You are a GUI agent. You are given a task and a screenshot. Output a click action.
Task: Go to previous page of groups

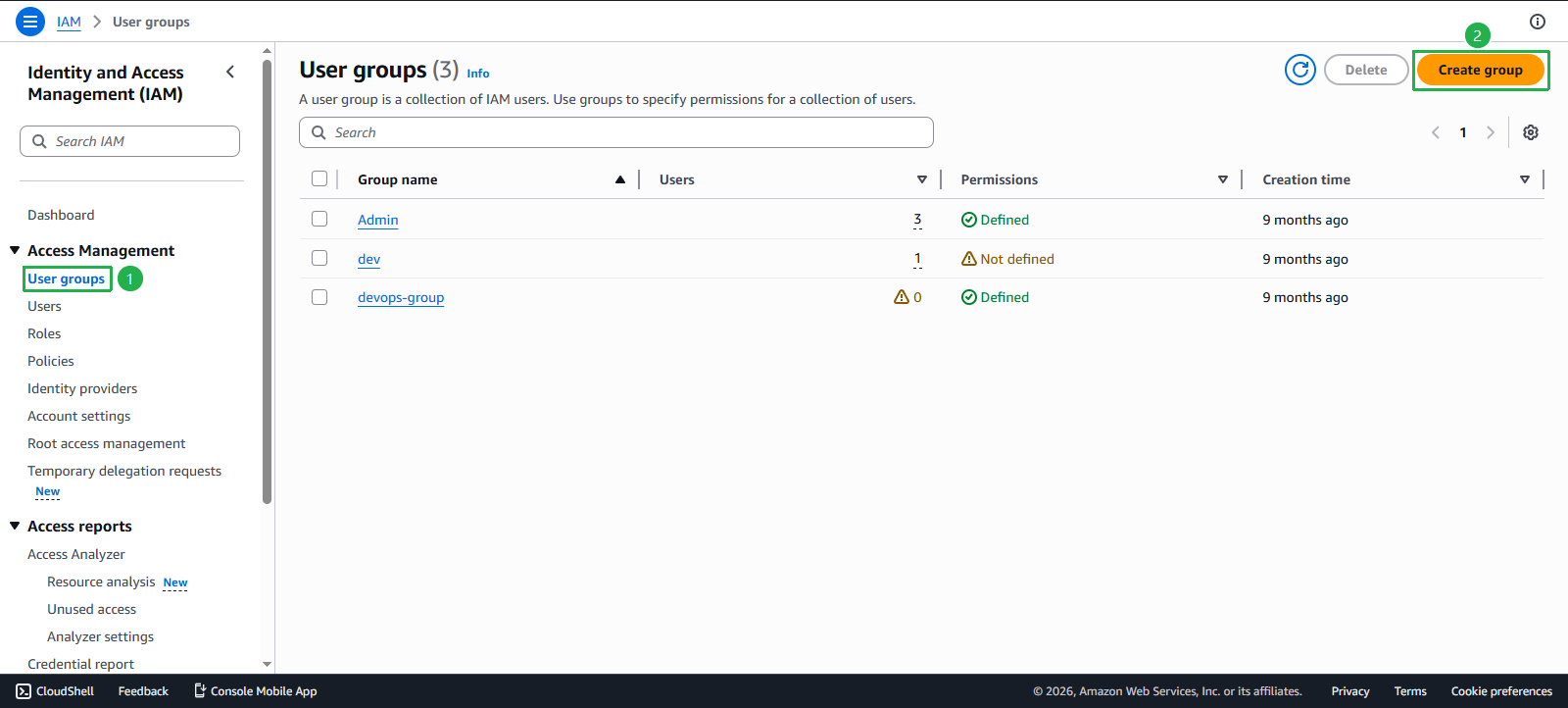[x=1436, y=132]
